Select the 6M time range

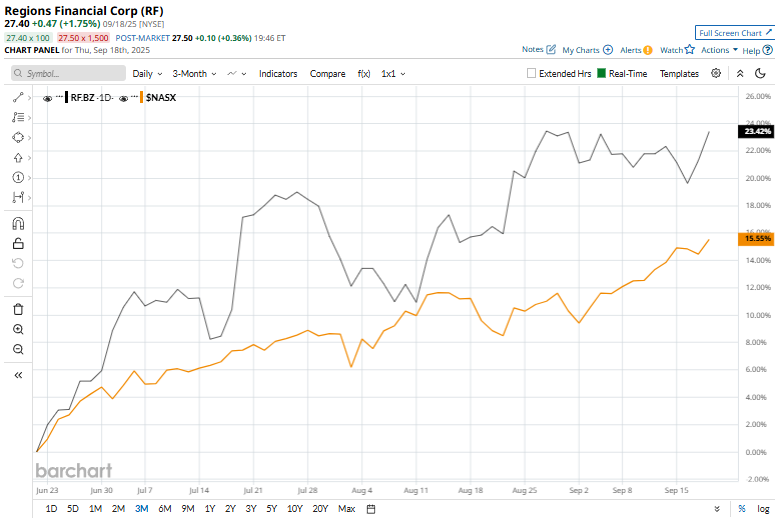[165, 509]
